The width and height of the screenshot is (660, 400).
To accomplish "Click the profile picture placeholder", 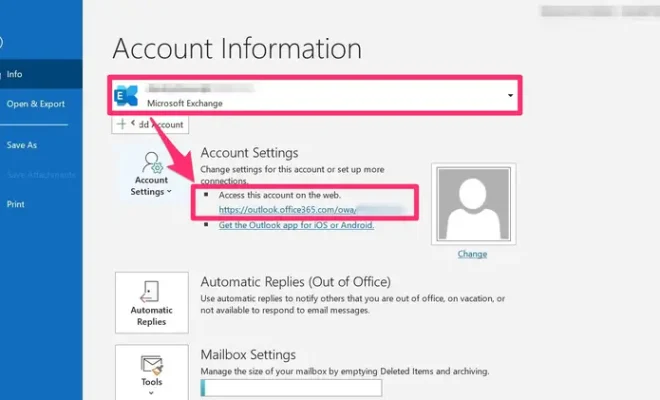I will coord(474,204).
